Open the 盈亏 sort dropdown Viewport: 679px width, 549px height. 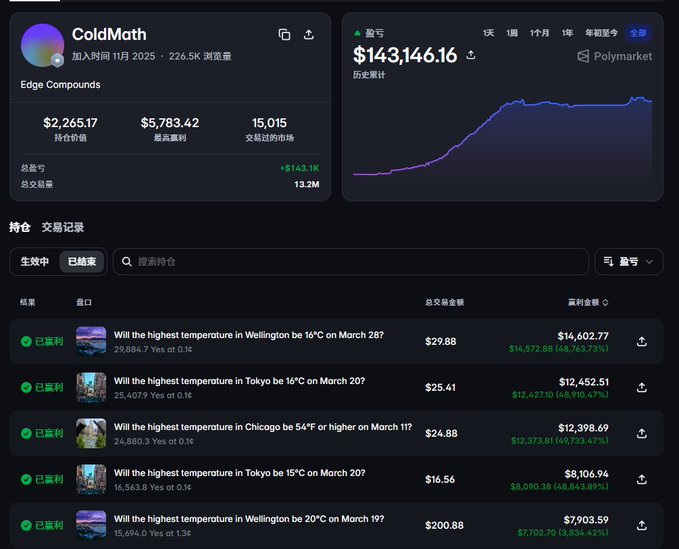628,262
